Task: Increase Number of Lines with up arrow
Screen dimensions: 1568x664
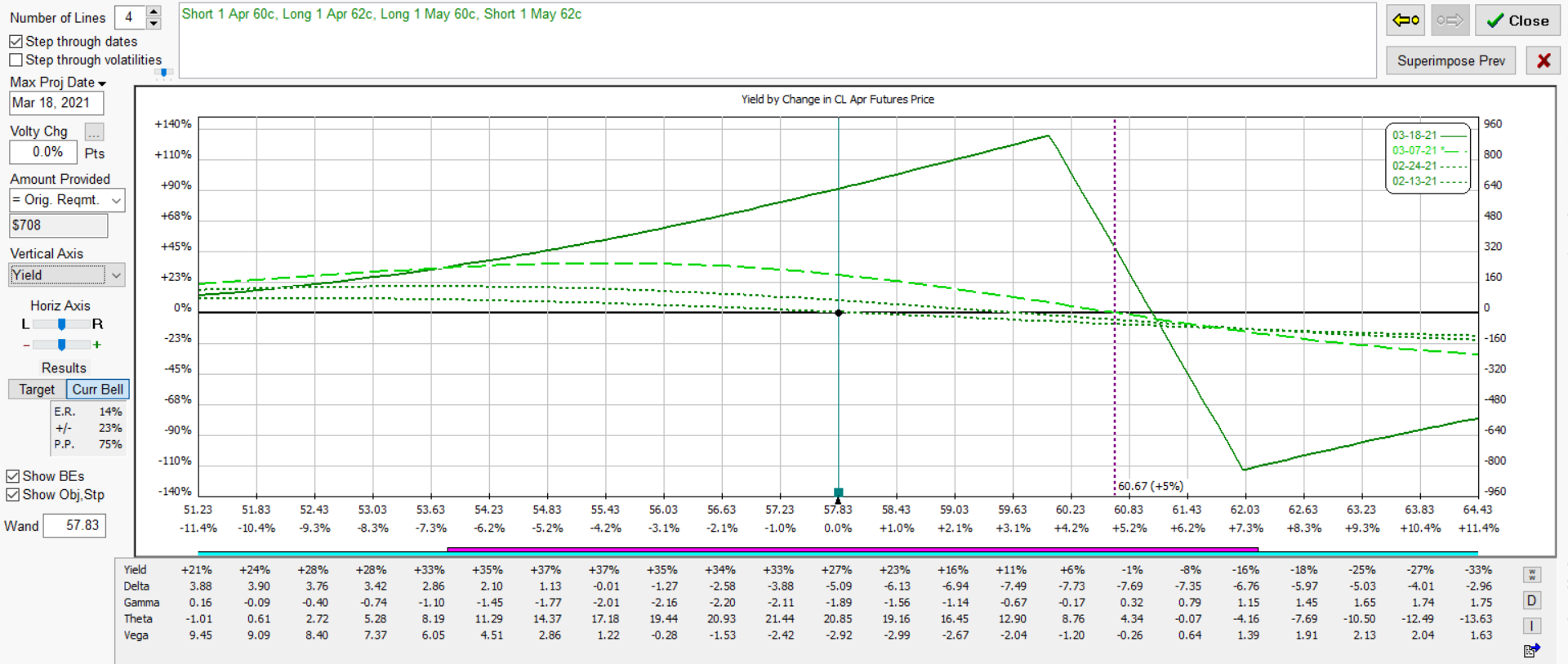Action: pyautogui.click(x=154, y=11)
